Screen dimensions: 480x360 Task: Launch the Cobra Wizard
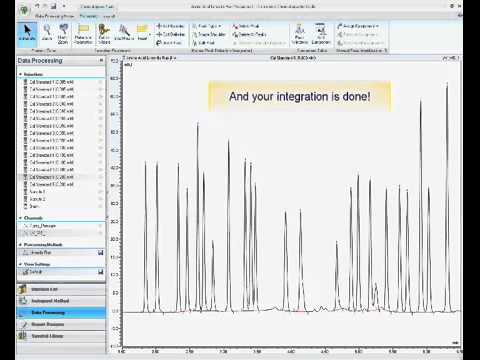104,34
